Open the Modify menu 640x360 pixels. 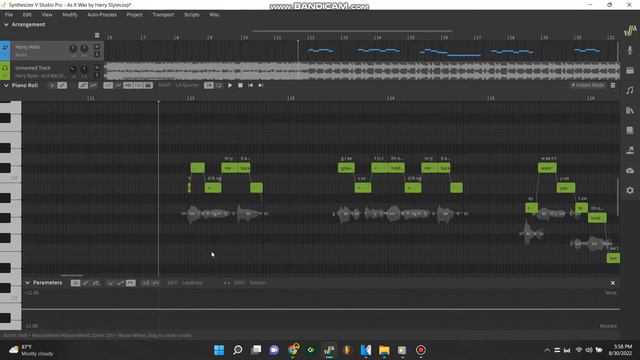[x=70, y=15]
